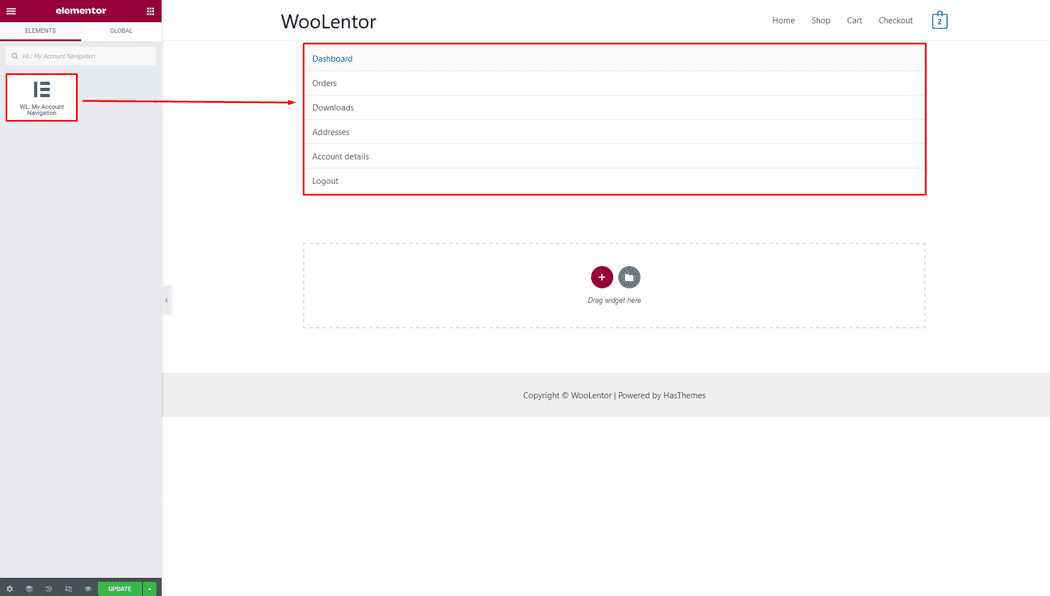Viewport: 1050px width, 596px height.
Task: Collapse the Elementor side panel
Action: [x=166, y=300]
